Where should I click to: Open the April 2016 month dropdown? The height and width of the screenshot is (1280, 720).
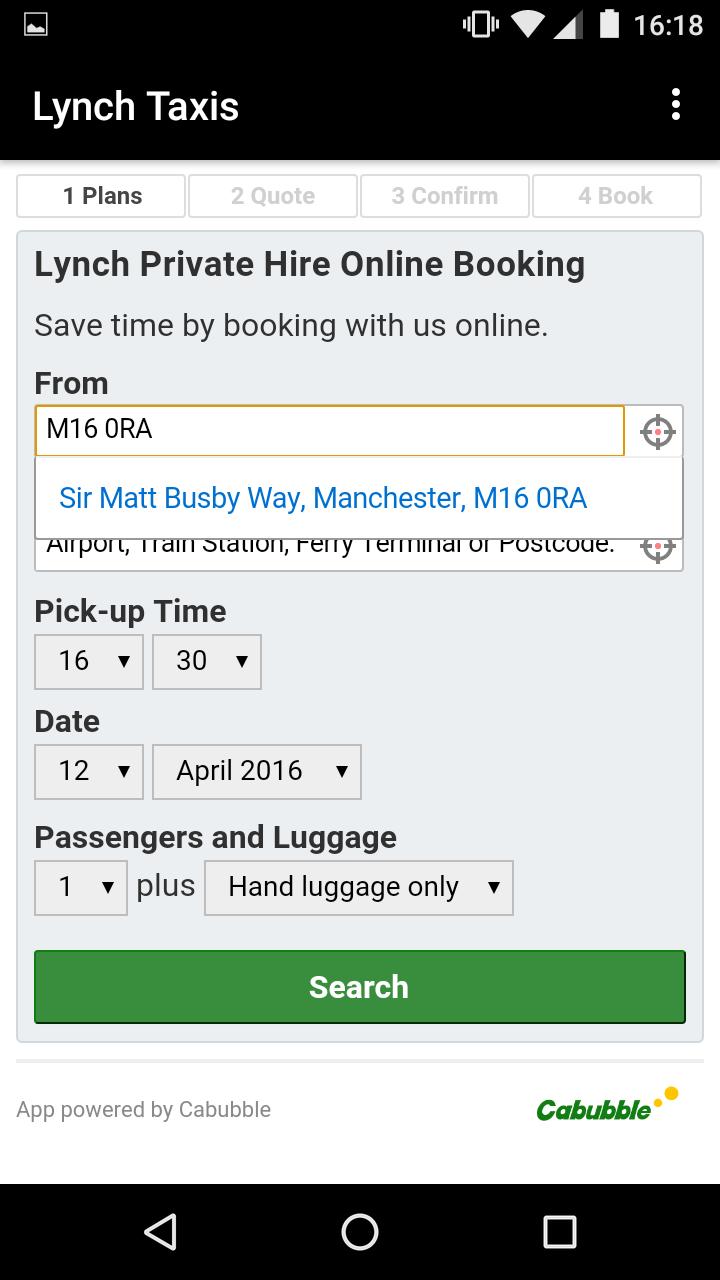(x=257, y=771)
